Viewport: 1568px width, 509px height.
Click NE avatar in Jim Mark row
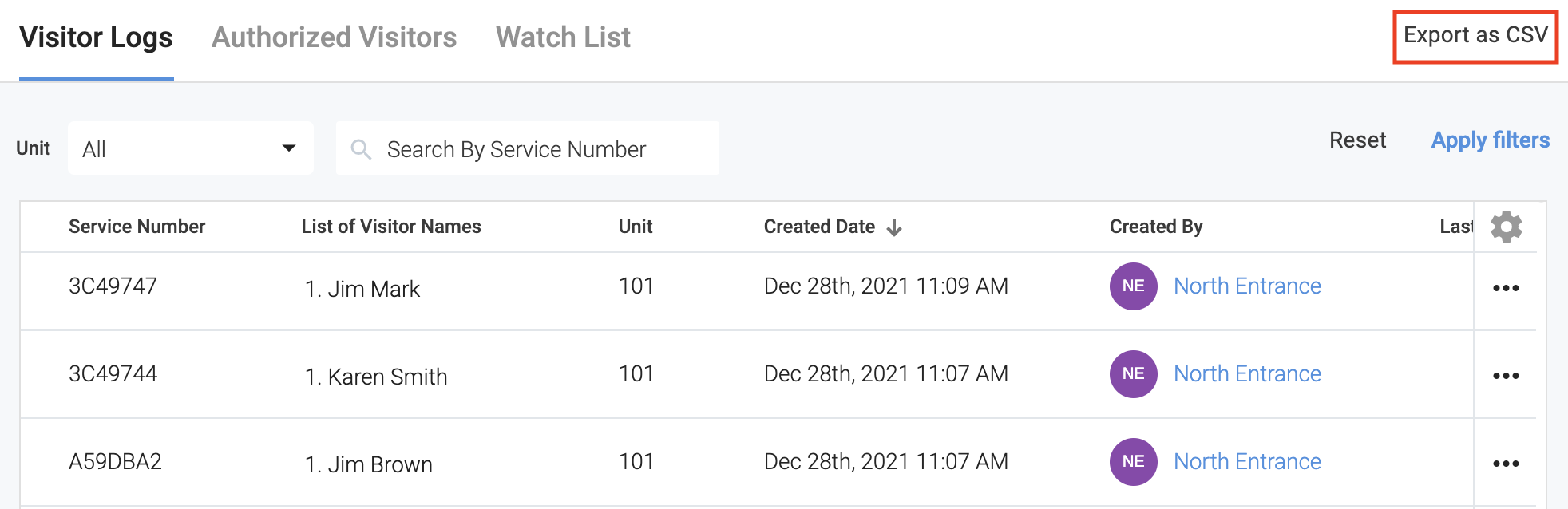click(x=1133, y=286)
